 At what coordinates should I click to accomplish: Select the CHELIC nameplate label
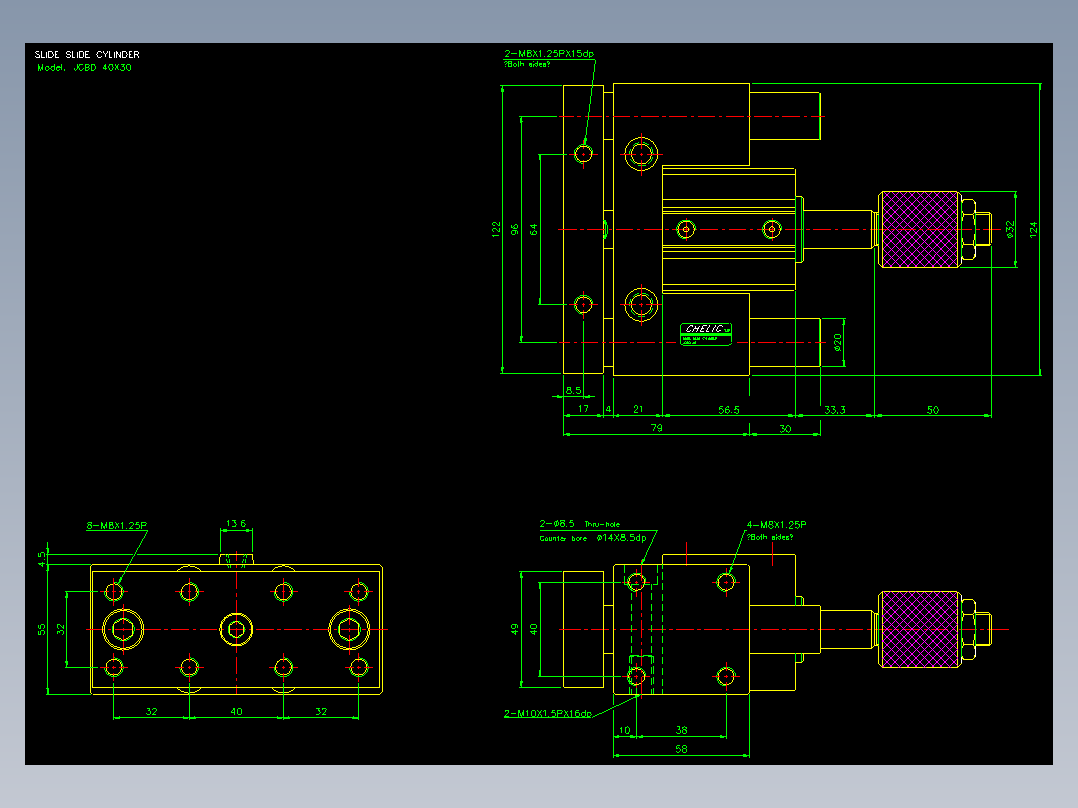click(706, 334)
